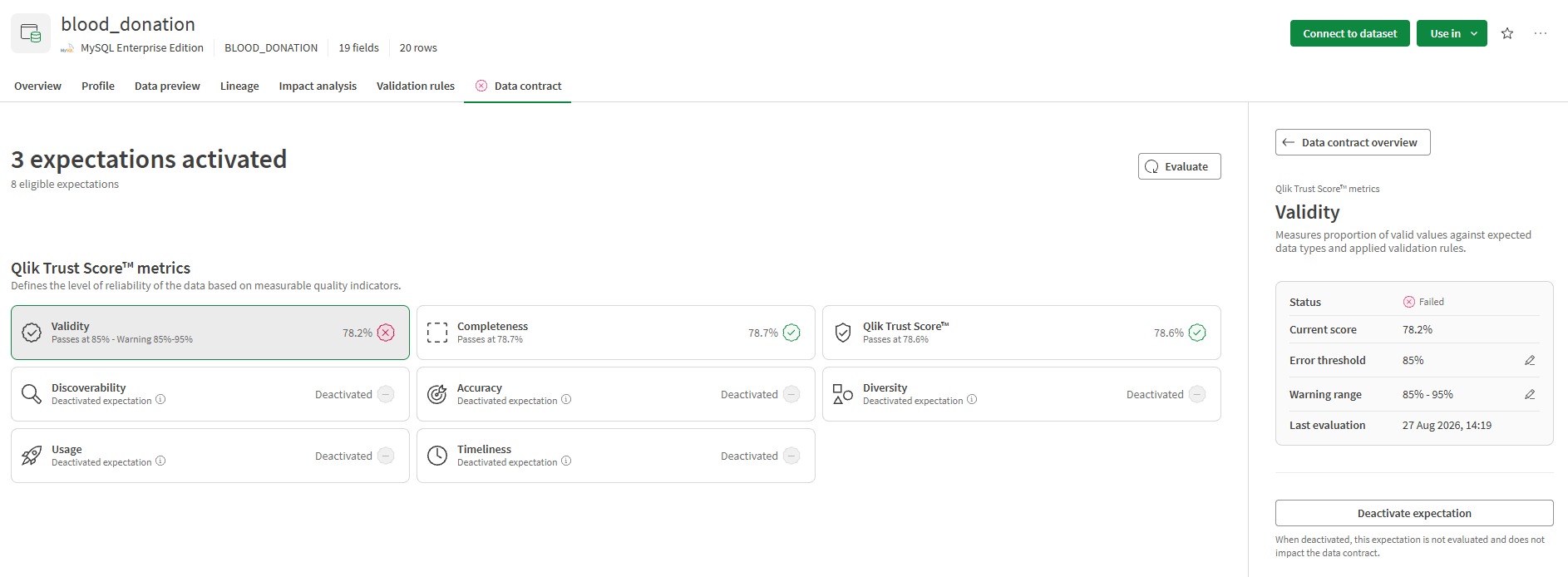Click the Timeliness clock icon

click(437, 456)
